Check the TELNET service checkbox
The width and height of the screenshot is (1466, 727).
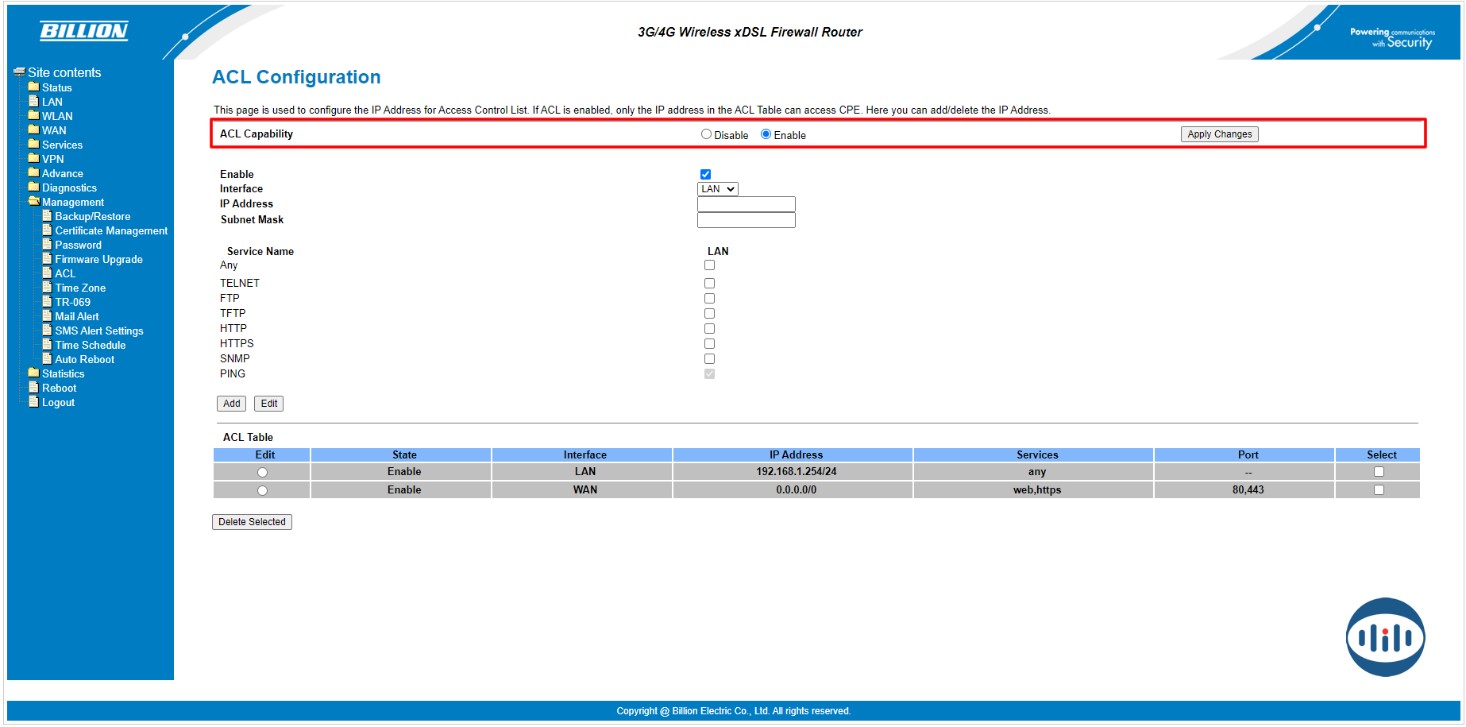(x=709, y=283)
